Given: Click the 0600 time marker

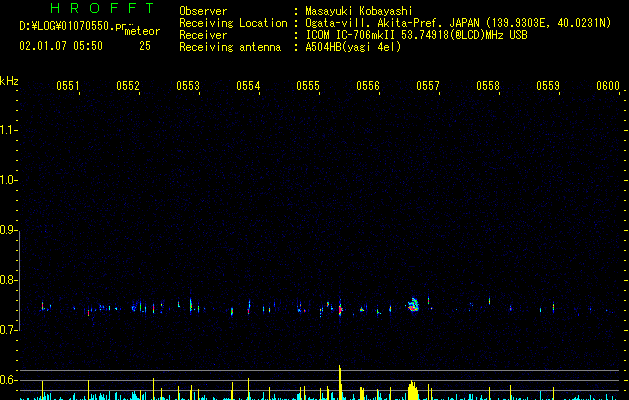Looking at the screenshot, I should 608,85.
